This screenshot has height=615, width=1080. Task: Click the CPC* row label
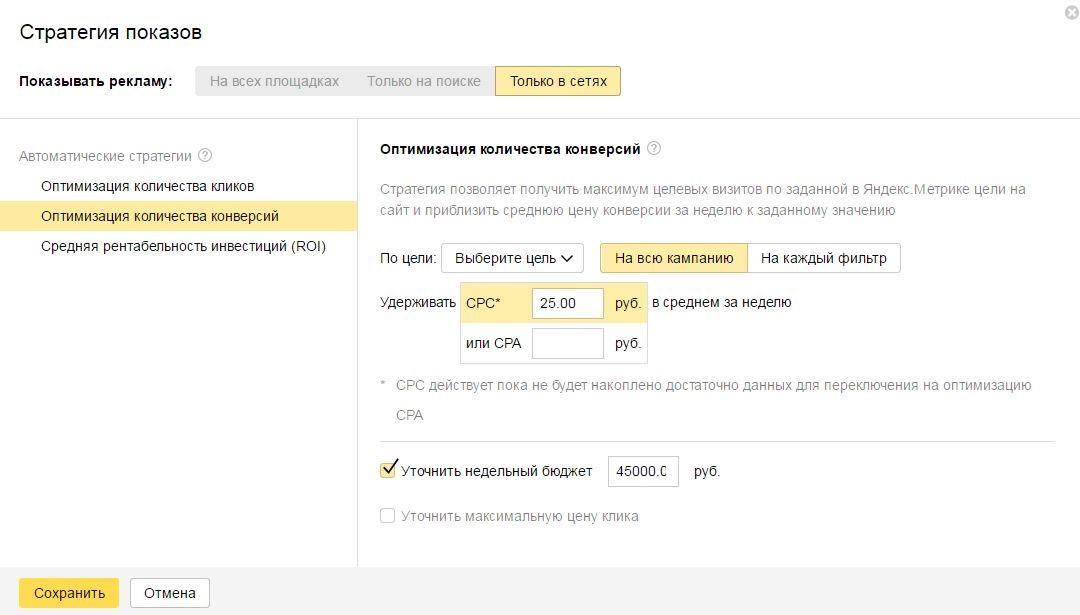[x=483, y=303]
